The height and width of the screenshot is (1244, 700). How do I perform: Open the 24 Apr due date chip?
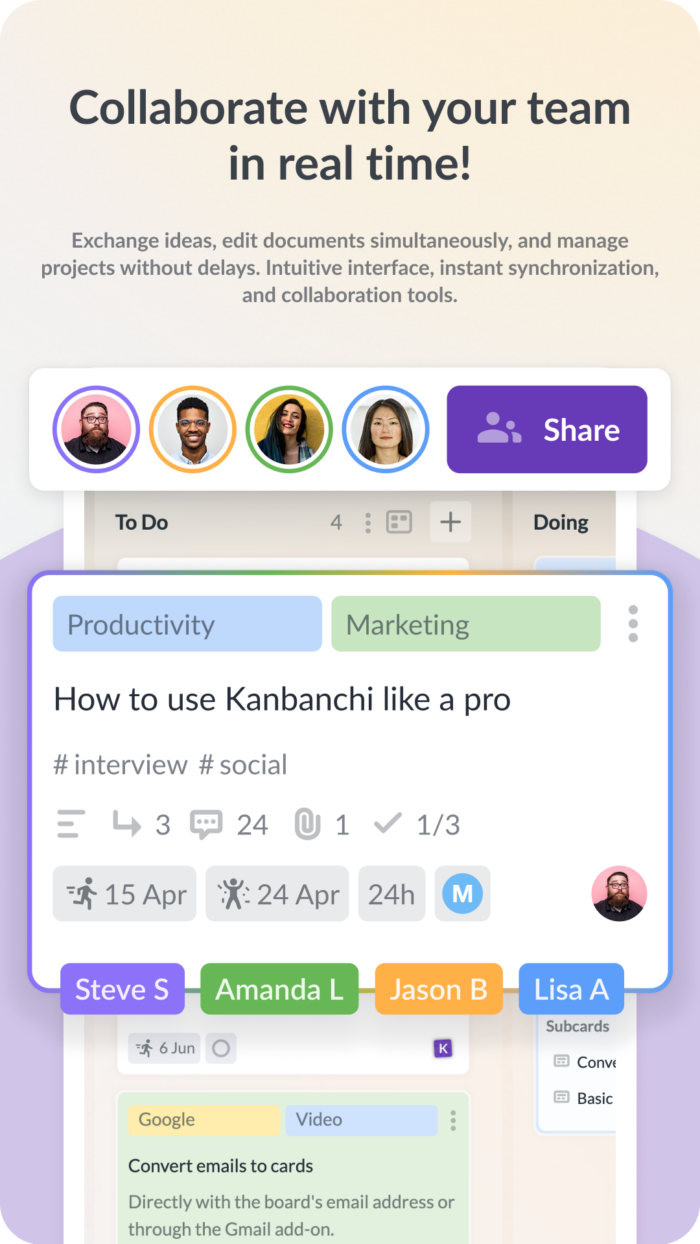coord(277,894)
